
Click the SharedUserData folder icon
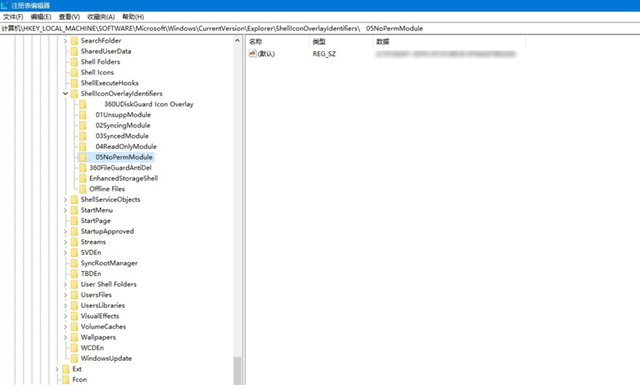coord(74,51)
